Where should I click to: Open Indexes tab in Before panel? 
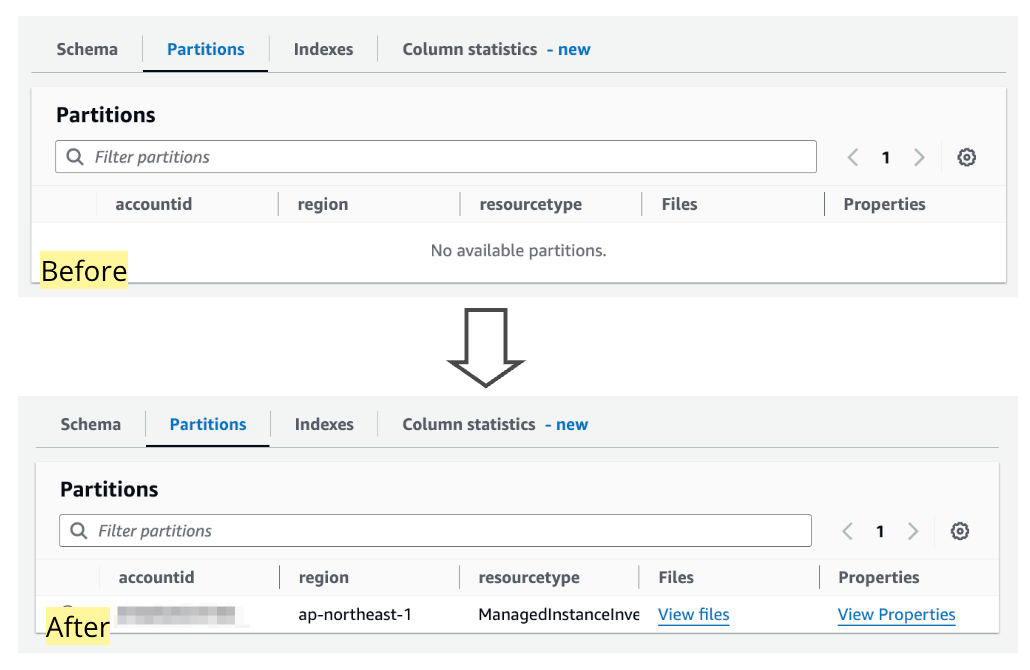tap(323, 49)
